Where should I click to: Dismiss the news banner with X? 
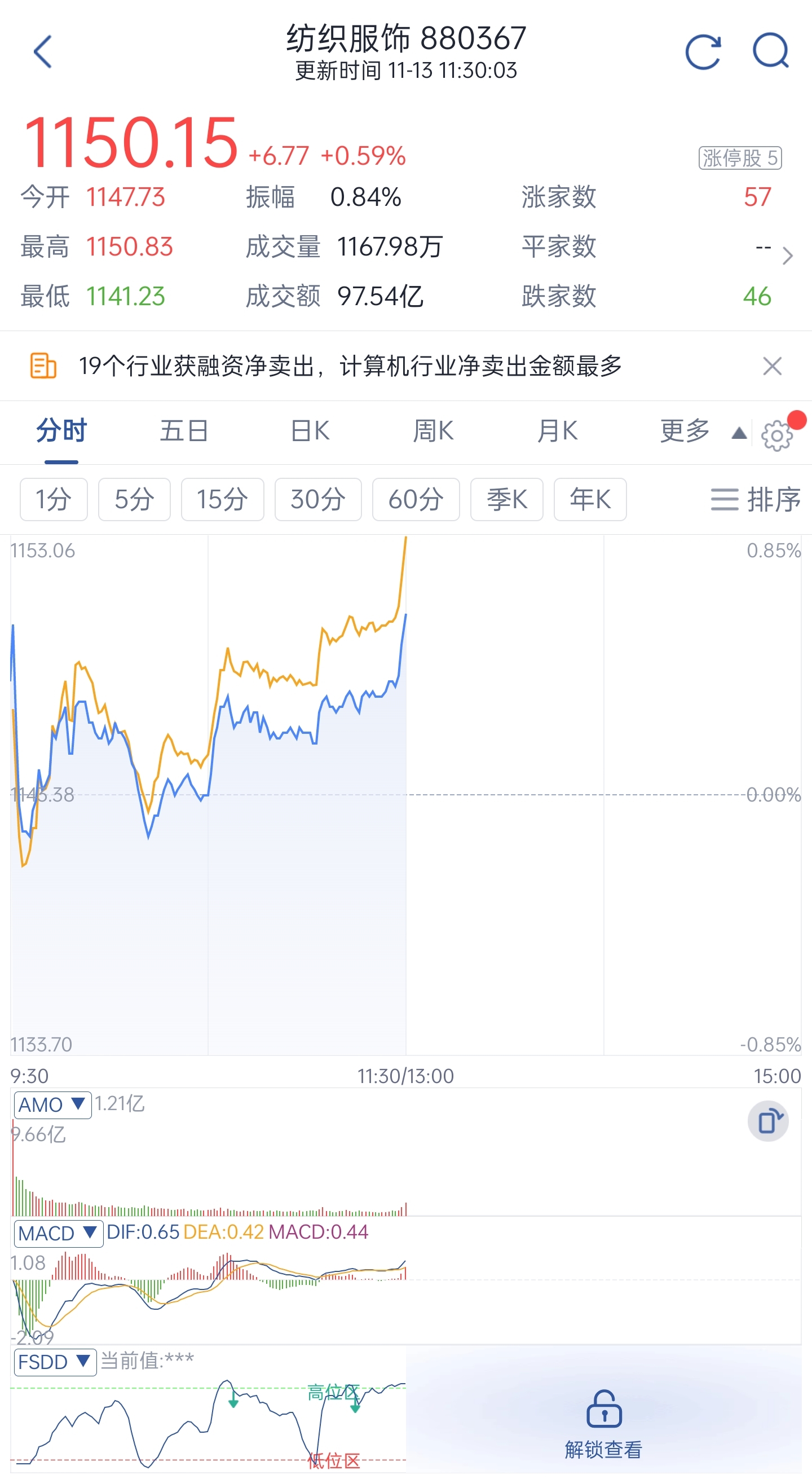773,366
